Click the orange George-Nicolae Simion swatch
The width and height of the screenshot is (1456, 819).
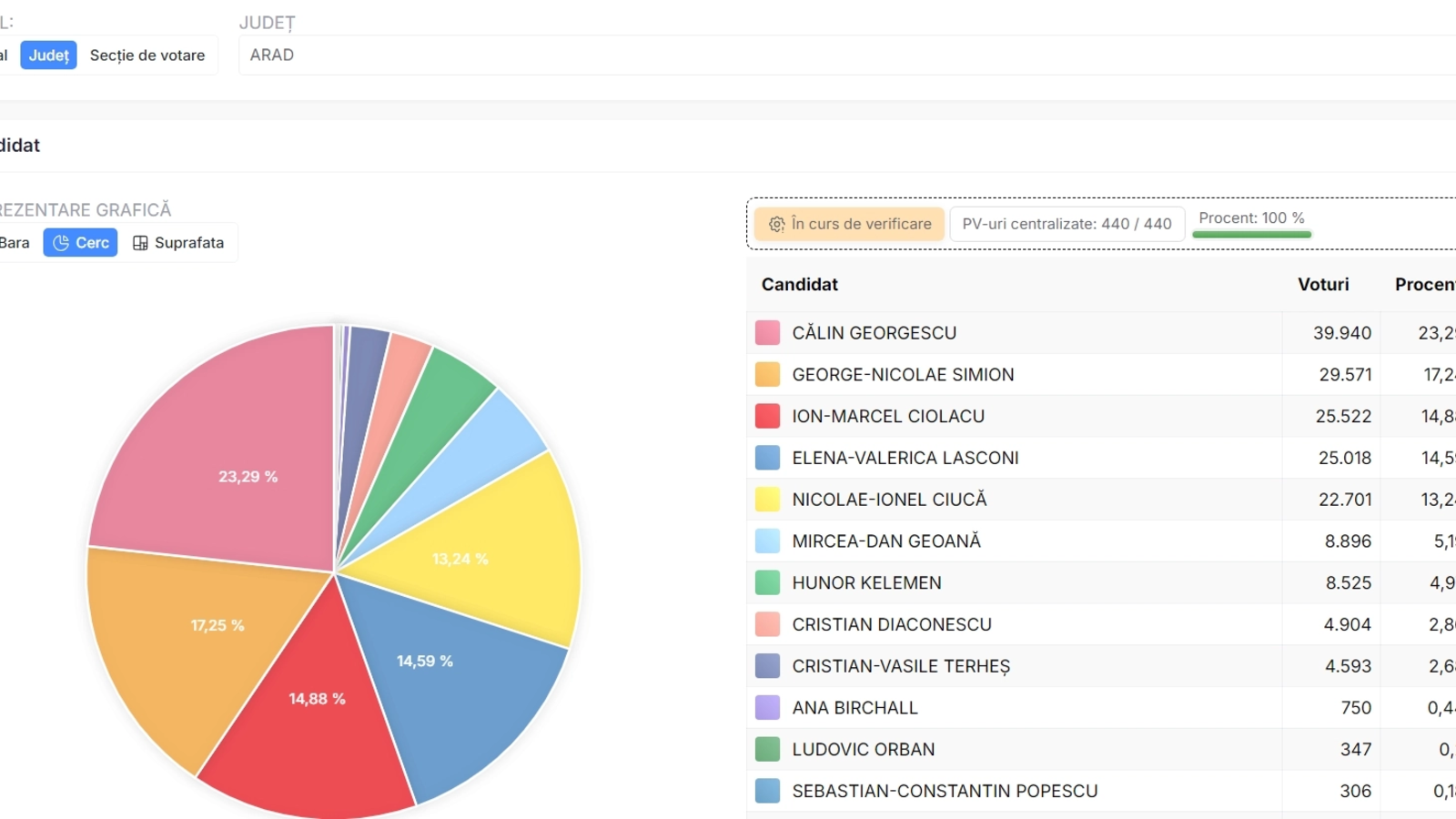(x=767, y=375)
